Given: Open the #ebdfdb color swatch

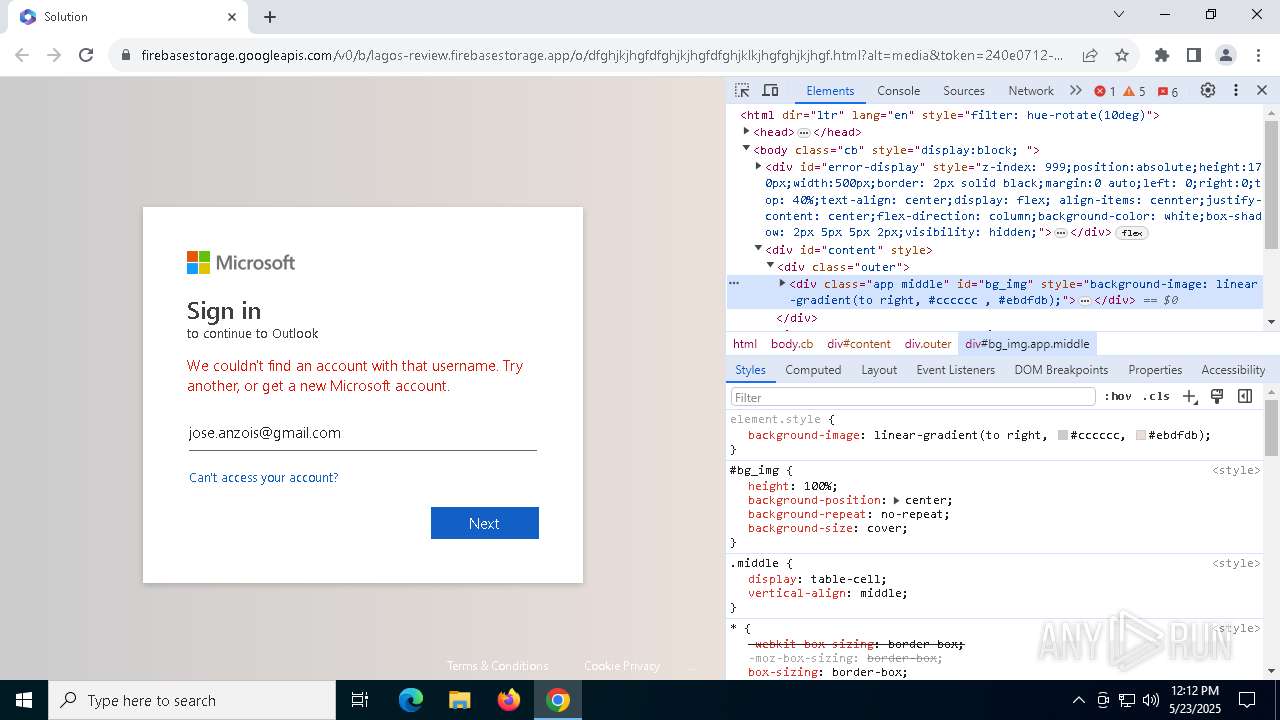Looking at the screenshot, I should [1141, 436].
